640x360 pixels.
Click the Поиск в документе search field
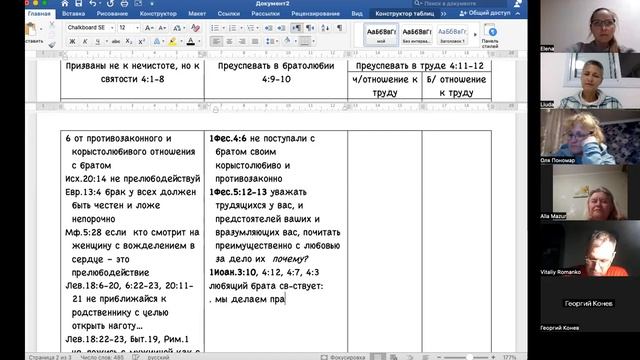(x=459, y=3)
